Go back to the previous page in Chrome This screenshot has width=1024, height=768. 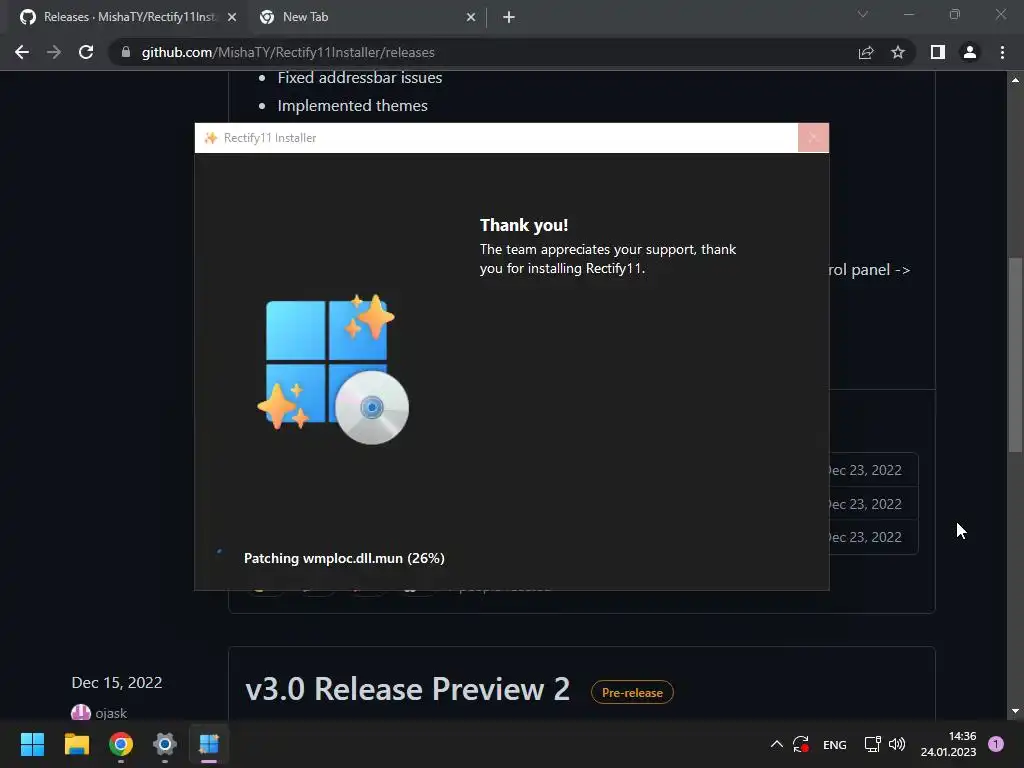(x=22, y=52)
